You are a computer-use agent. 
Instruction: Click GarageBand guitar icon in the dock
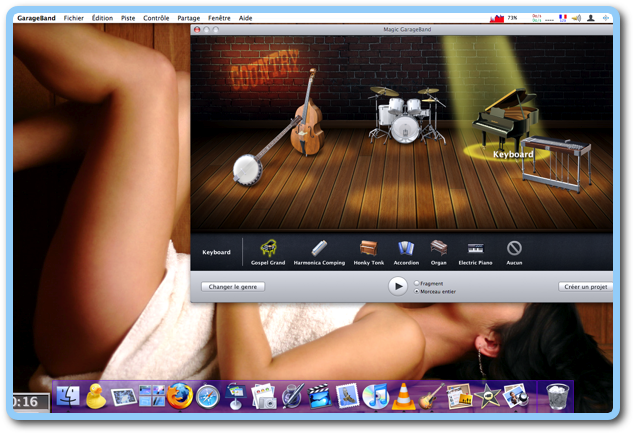(431, 396)
